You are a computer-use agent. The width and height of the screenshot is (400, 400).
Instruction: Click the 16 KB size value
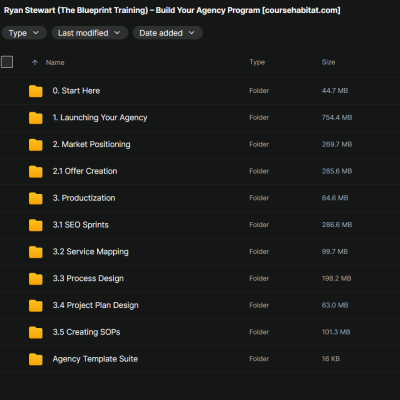click(x=331, y=359)
